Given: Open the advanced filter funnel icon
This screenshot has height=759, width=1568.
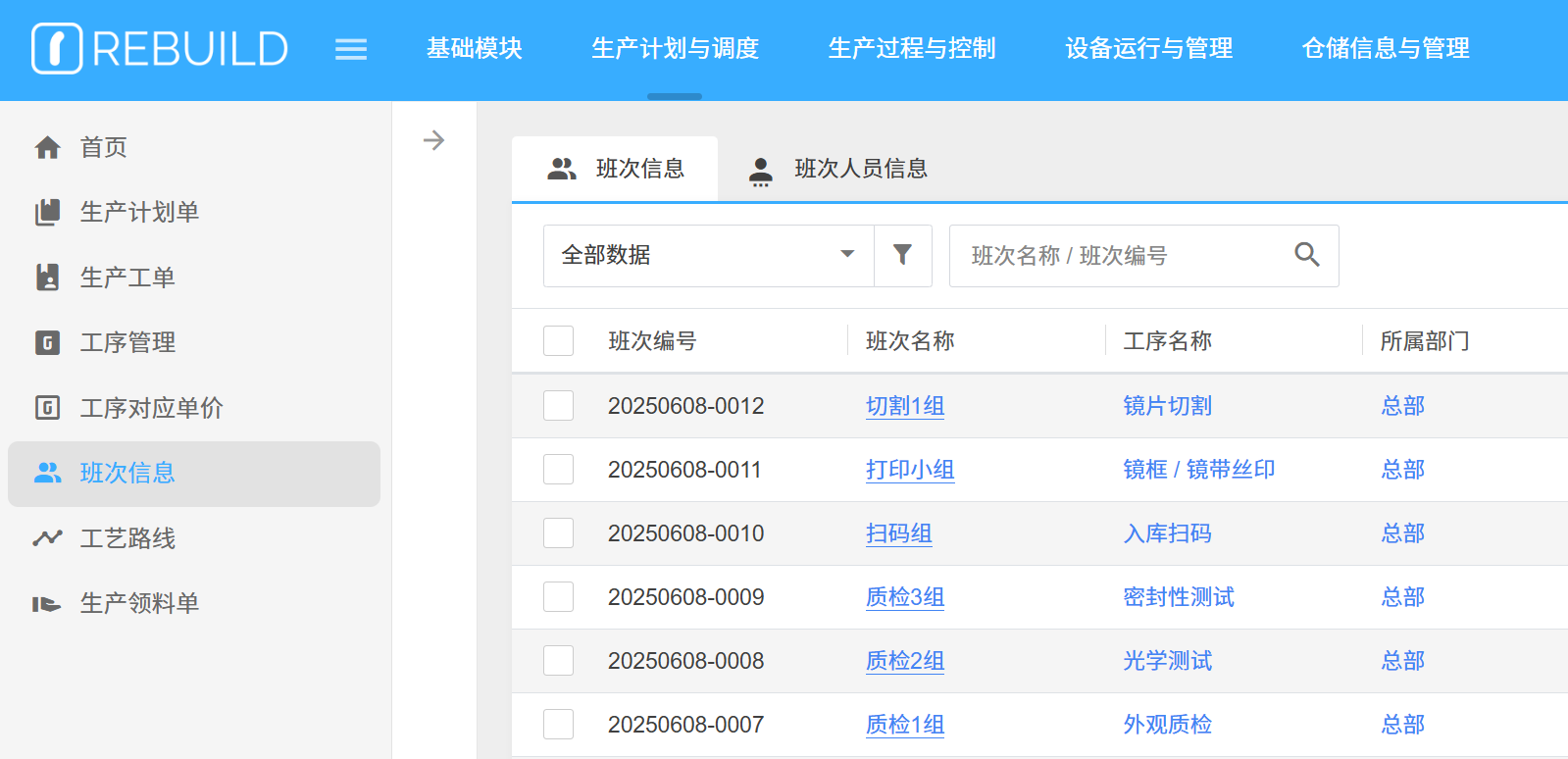Looking at the screenshot, I should click(902, 255).
